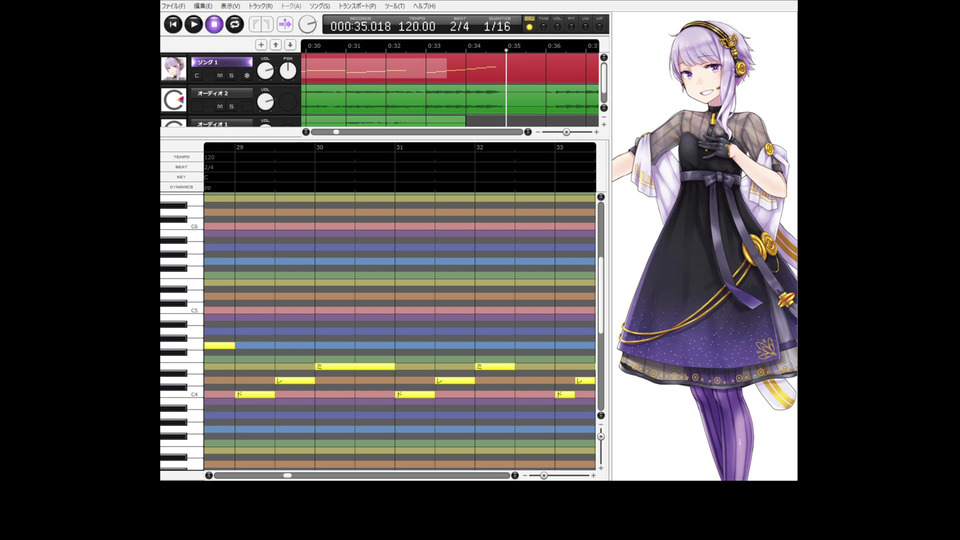Click the 0:33 mark on time ruler

(x=434, y=46)
